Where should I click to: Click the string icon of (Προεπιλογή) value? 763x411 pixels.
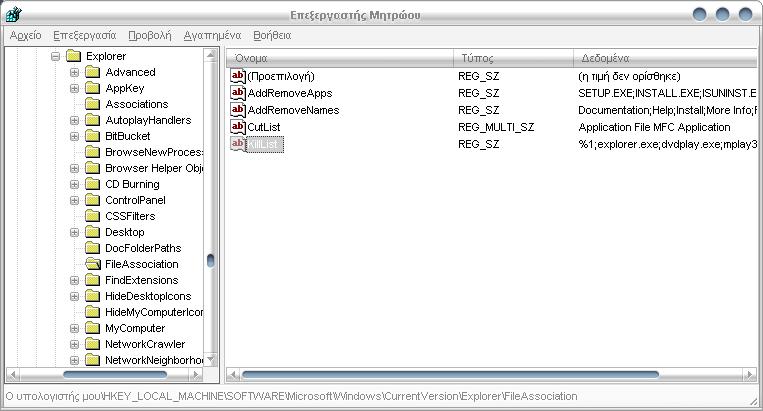[x=238, y=76]
